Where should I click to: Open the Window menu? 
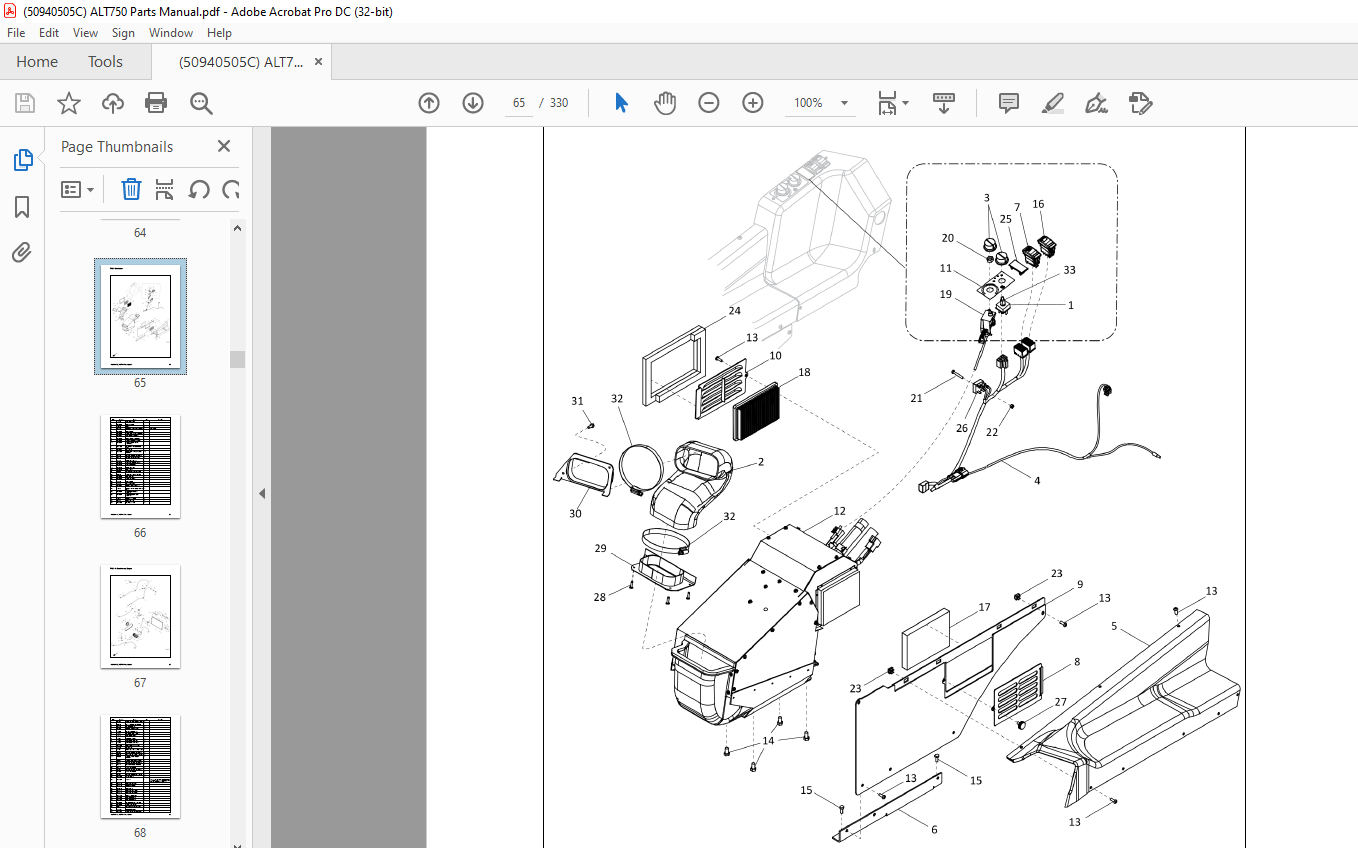tap(171, 33)
